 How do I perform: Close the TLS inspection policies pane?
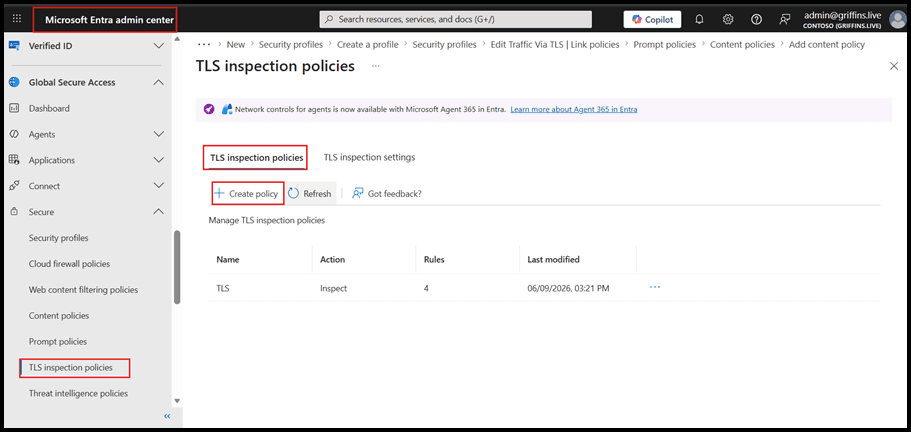pyautogui.click(x=894, y=66)
